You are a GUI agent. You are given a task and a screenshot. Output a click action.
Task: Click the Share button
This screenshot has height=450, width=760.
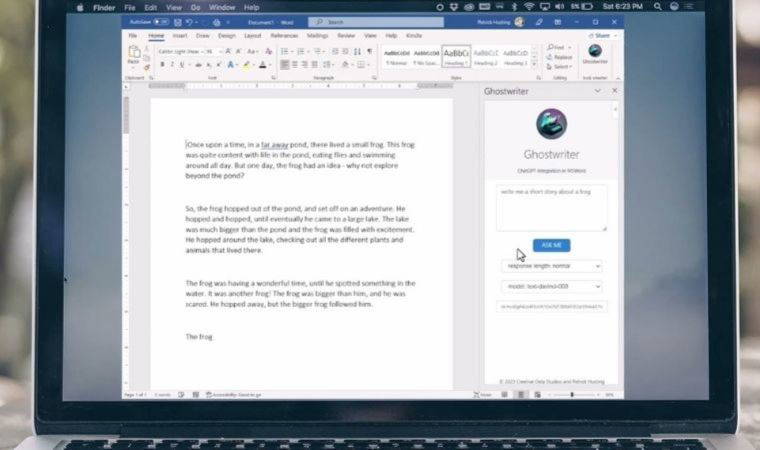click(600, 36)
